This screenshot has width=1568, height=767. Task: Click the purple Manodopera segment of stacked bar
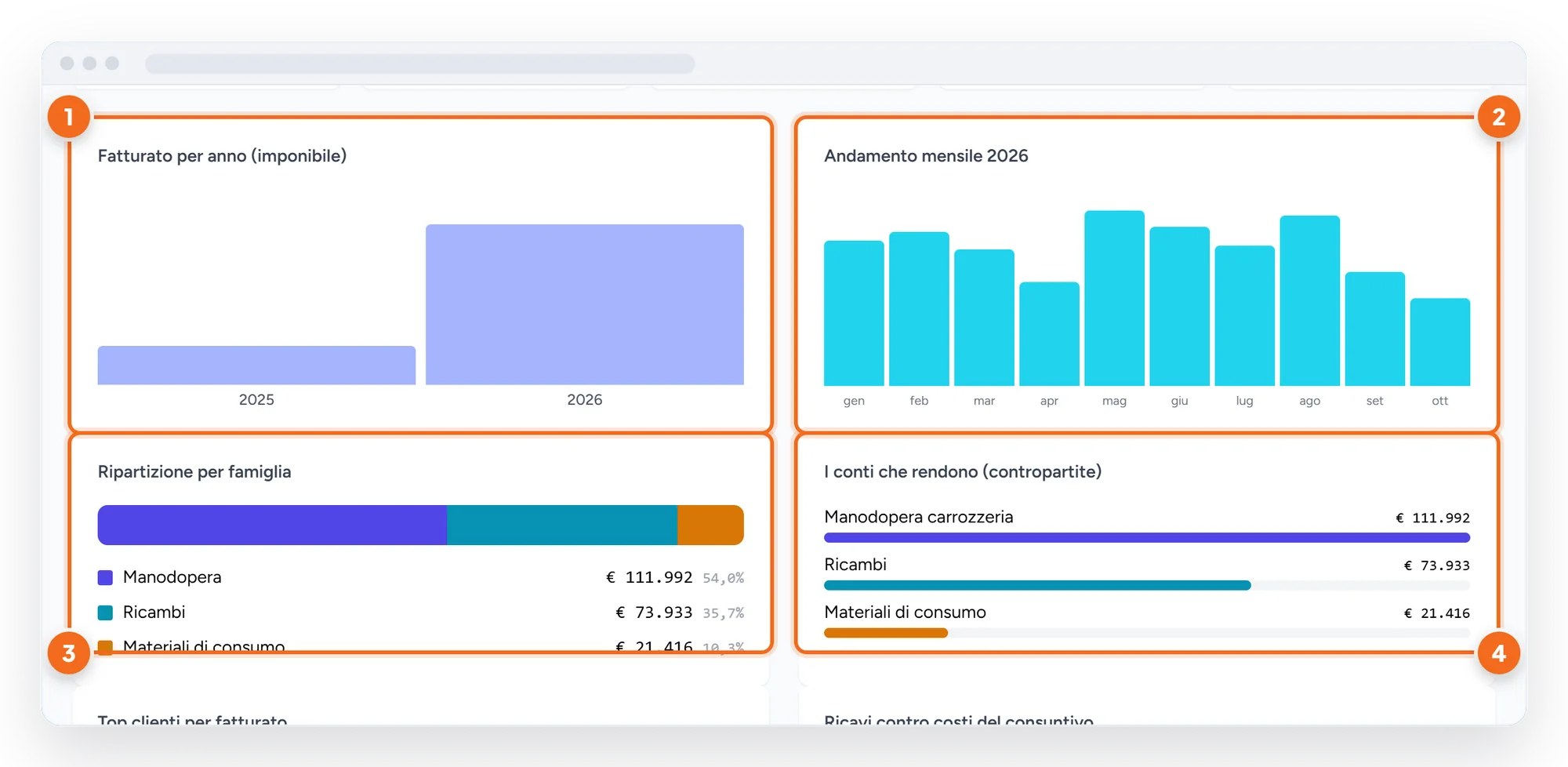point(272,525)
